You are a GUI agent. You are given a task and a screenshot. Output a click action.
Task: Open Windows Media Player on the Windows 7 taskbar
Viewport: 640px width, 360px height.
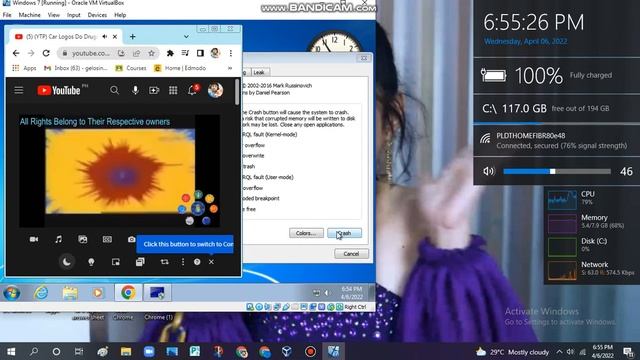(x=98, y=293)
